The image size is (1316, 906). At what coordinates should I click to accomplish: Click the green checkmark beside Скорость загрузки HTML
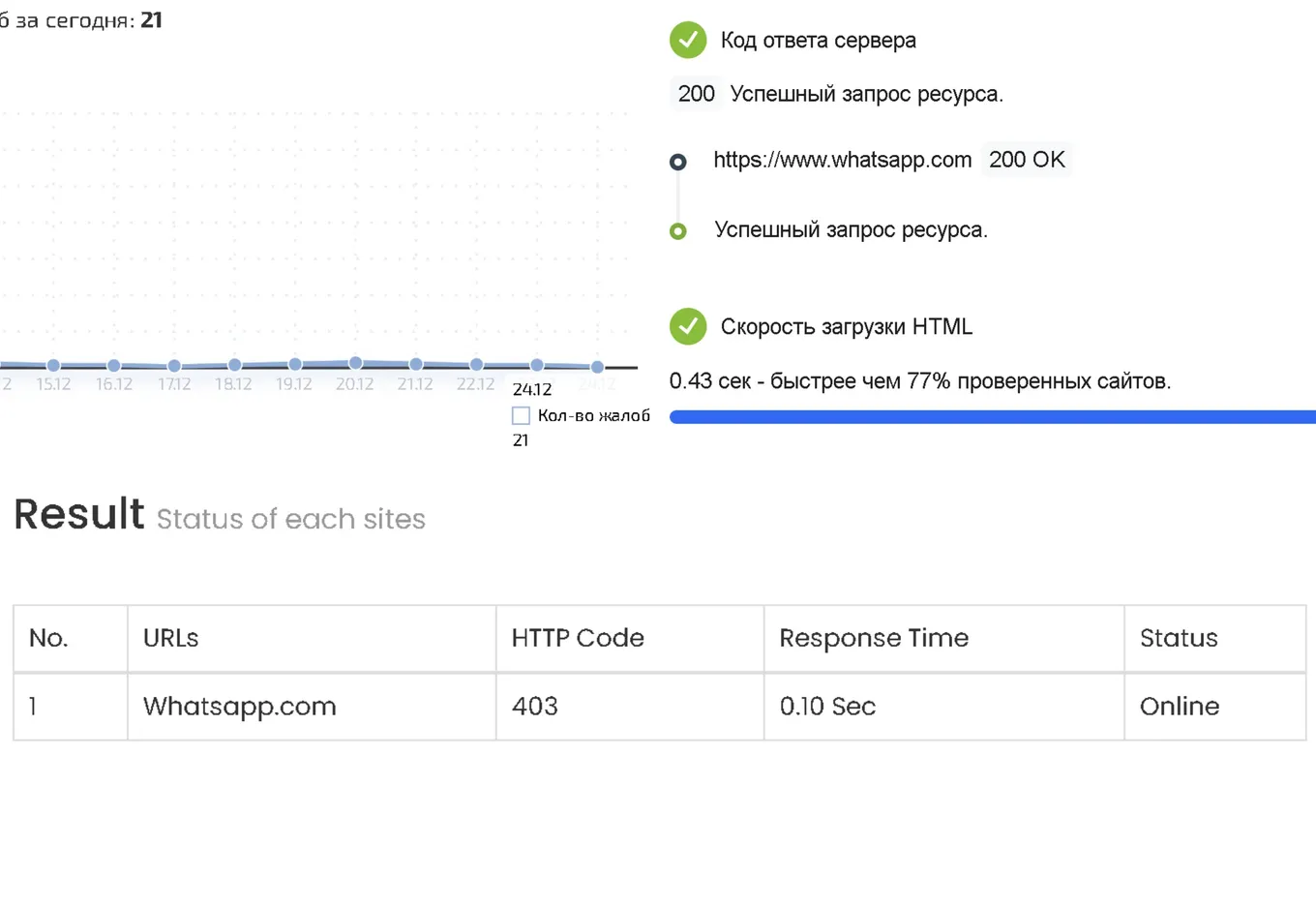click(x=688, y=326)
